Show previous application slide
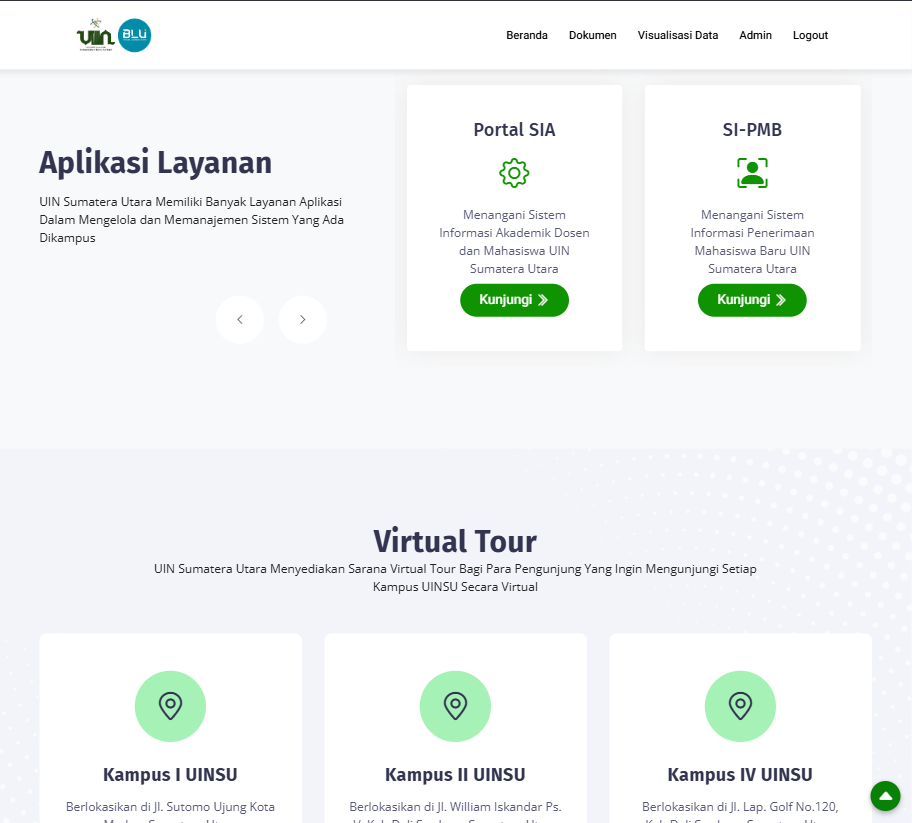 (240, 319)
